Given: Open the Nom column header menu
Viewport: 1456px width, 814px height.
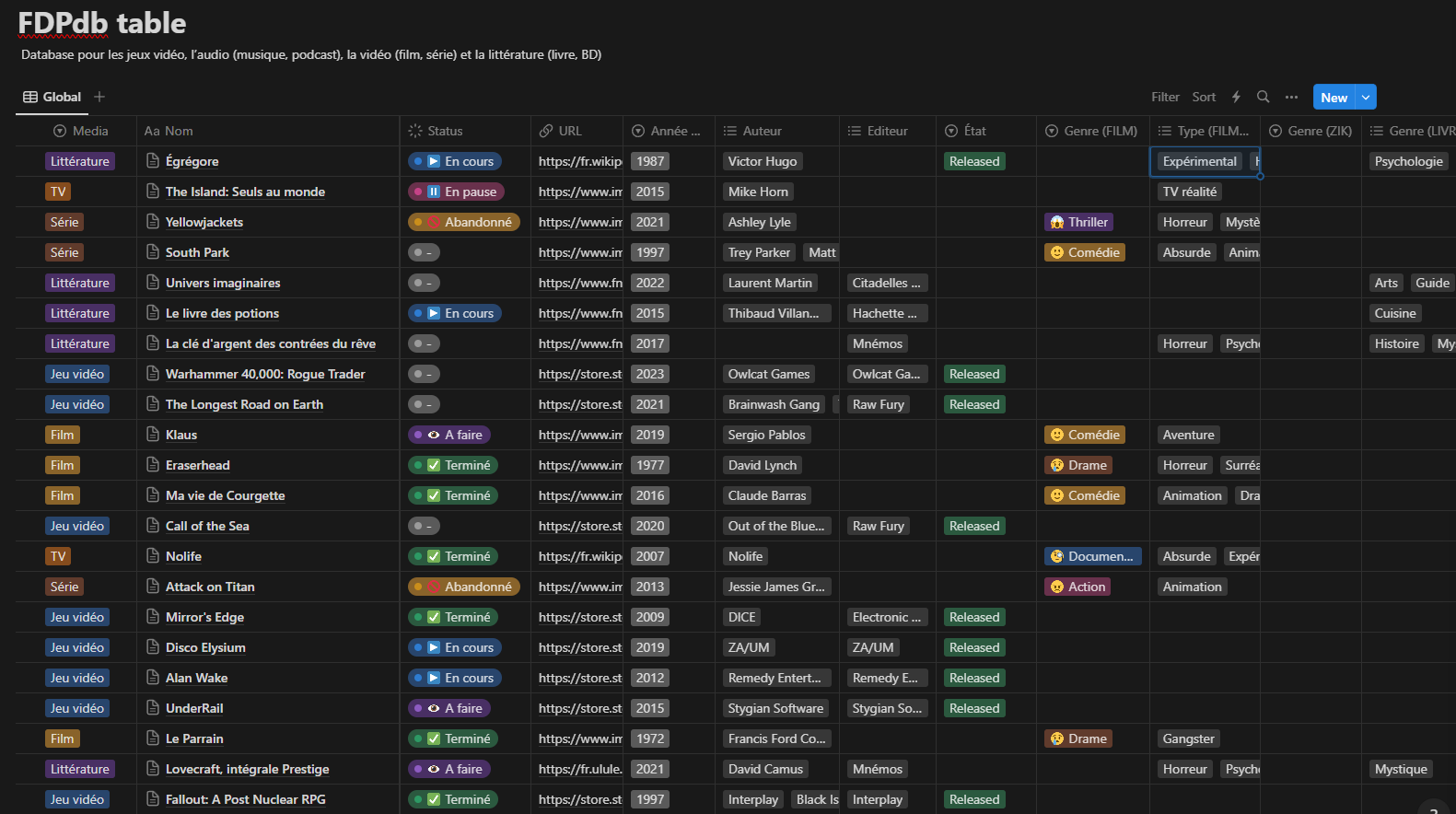Looking at the screenshot, I should (x=268, y=131).
